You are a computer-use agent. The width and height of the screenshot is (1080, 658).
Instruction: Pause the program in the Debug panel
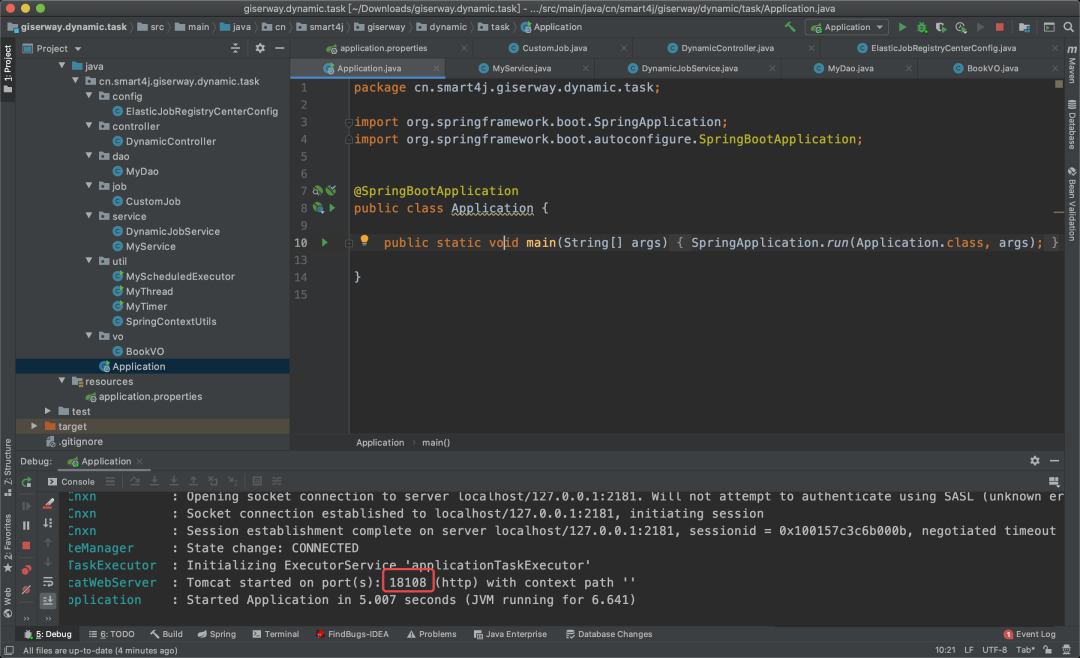pyautogui.click(x=26, y=526)
